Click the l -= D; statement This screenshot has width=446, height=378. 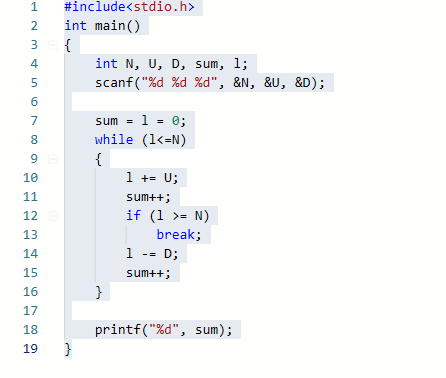(x=152, y=254)
